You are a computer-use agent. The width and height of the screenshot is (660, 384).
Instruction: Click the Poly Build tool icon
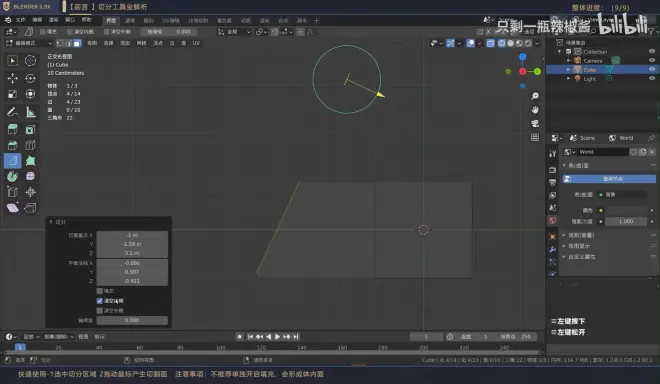click(30, 161)
